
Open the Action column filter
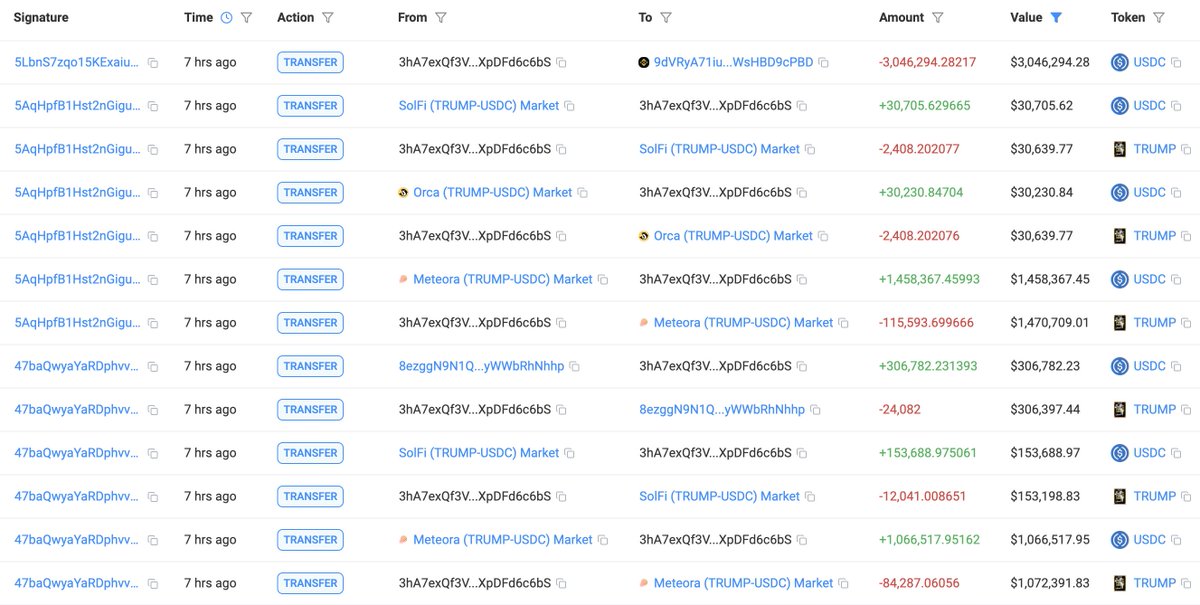pos(328,17)
